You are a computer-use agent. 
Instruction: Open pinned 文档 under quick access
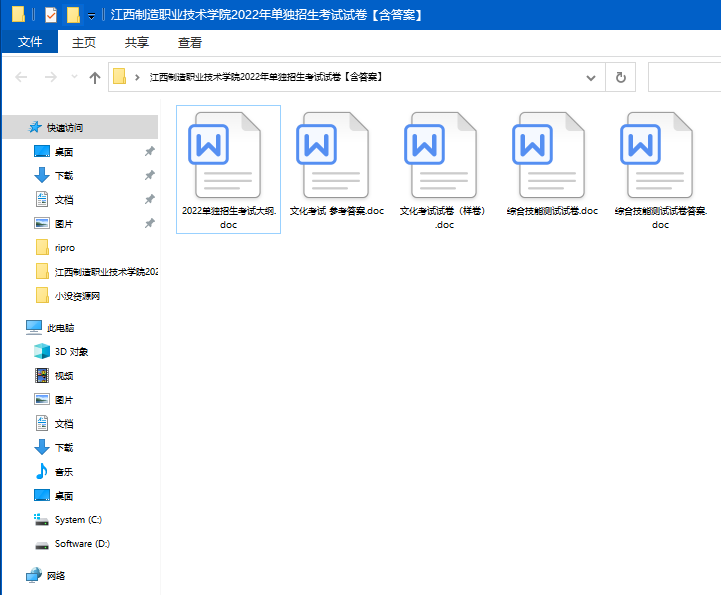point(64,200)
